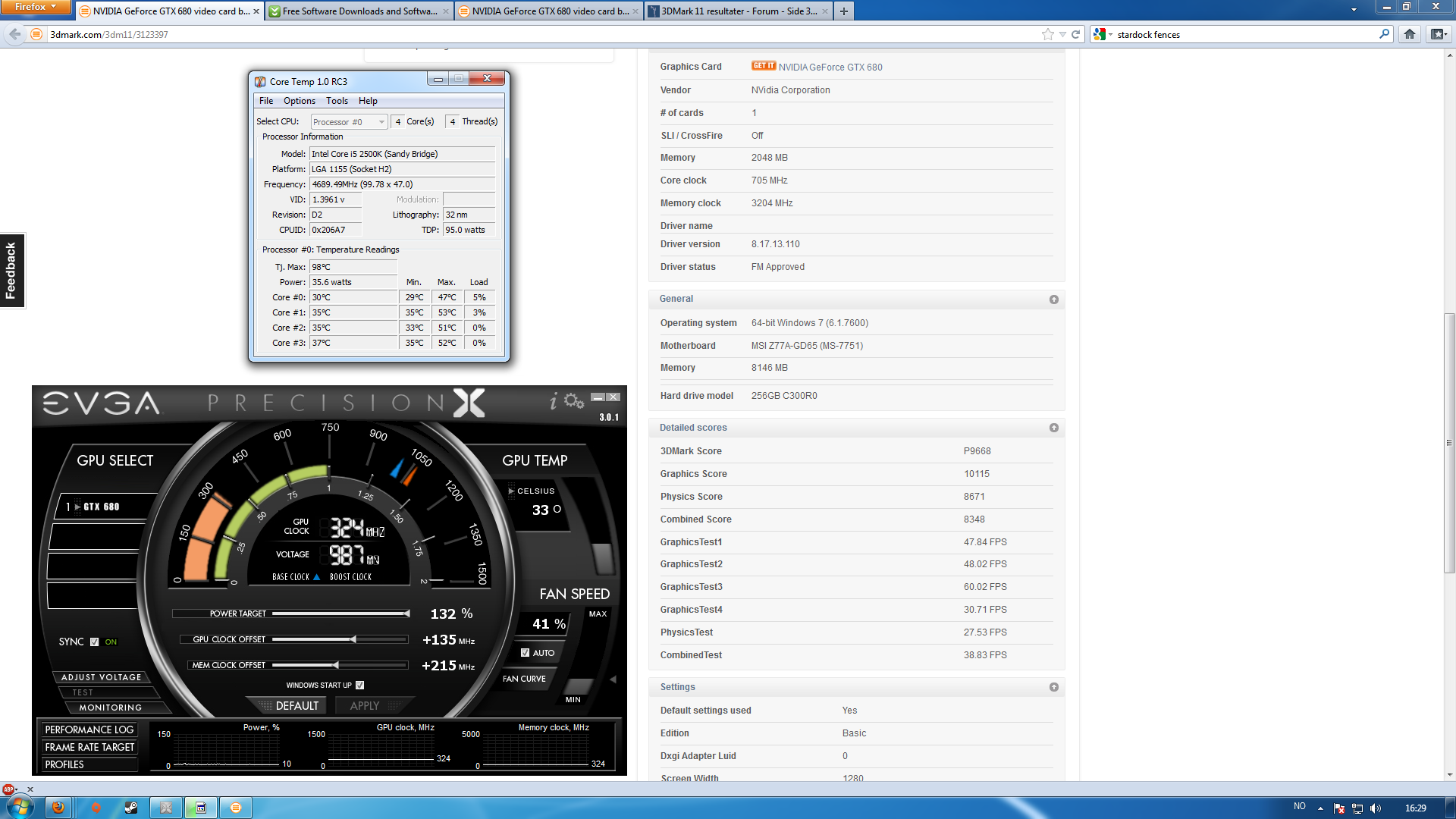Go to Firefox home page

point(1410,34)
